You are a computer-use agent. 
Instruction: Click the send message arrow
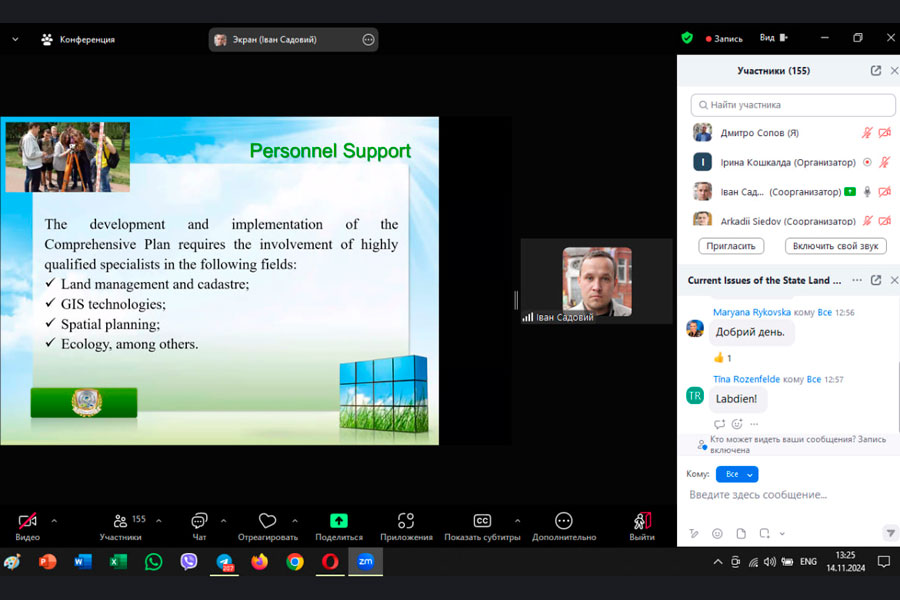click(x=890, y=533)
